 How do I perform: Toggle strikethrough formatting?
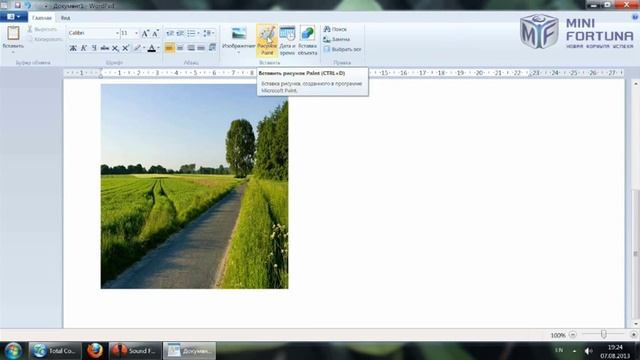(x=104, y=48)
